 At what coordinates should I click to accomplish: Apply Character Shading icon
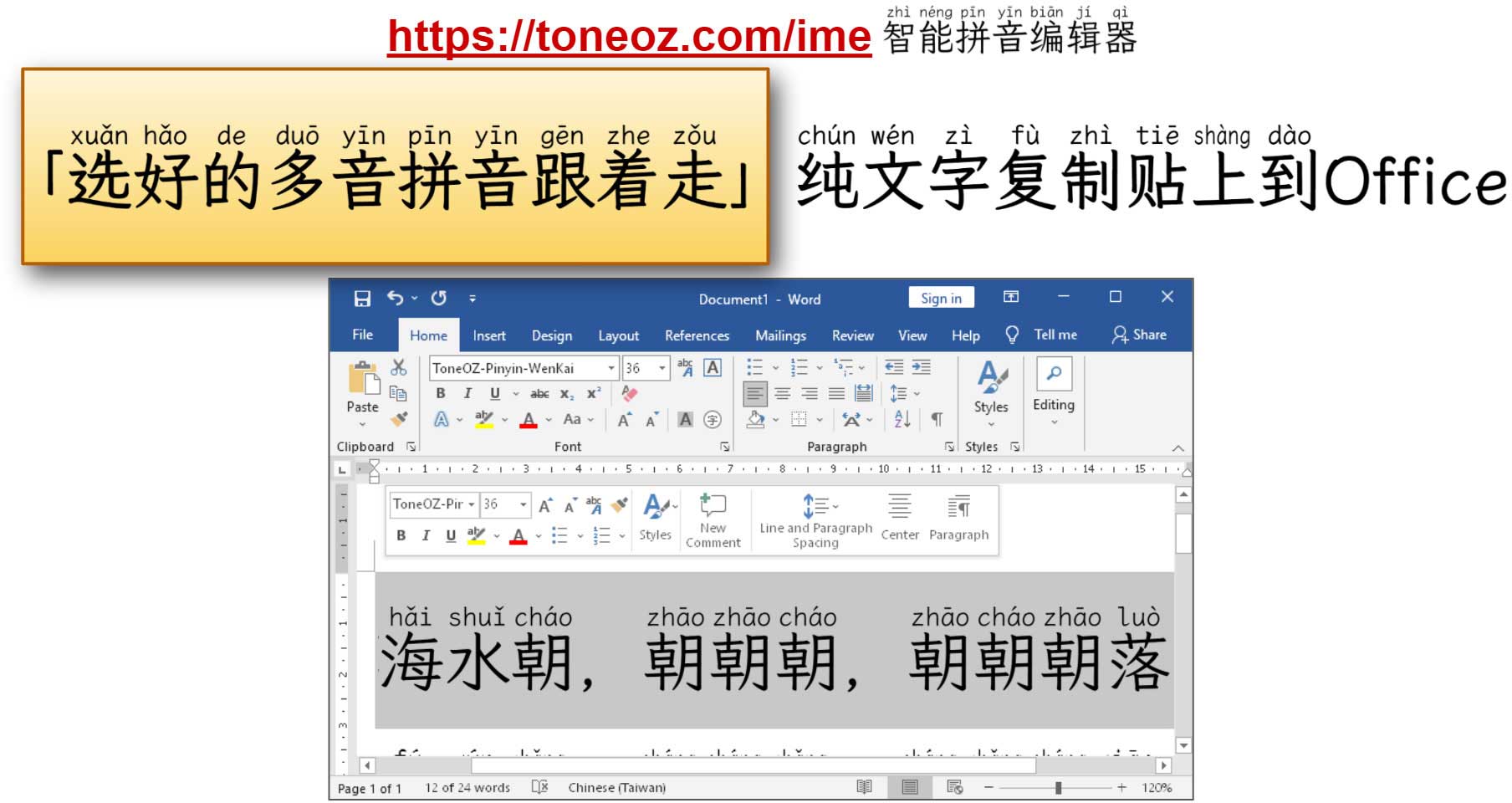click(686, 420)
